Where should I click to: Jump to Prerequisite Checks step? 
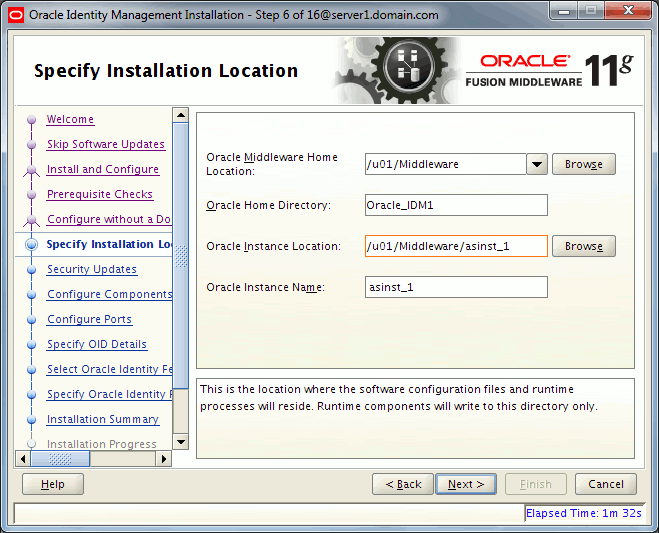coord(100,194)
